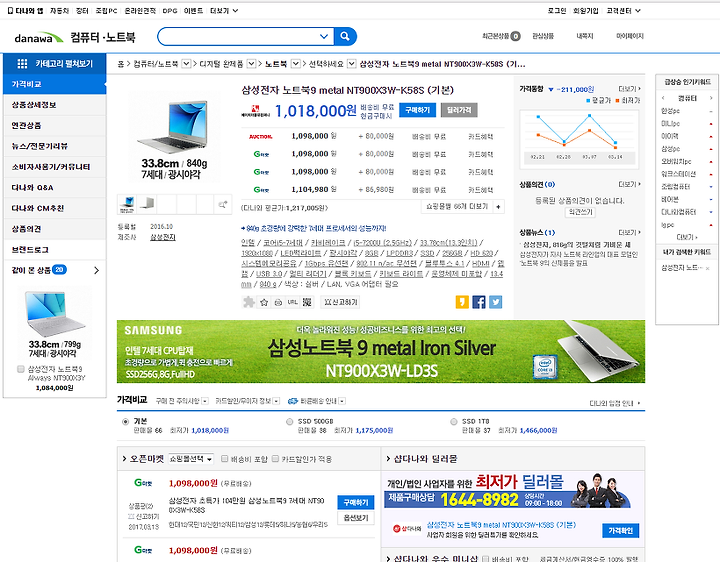The height and width of the screenshot is (562, 720).
Task: Click the recently viewed count badge
Action: click(516, 36)
